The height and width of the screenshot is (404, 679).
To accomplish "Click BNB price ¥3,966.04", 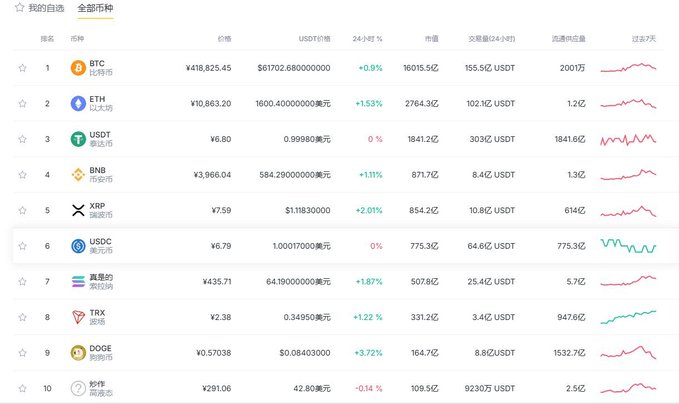I will pyautogui.click(x=212, y=175).
